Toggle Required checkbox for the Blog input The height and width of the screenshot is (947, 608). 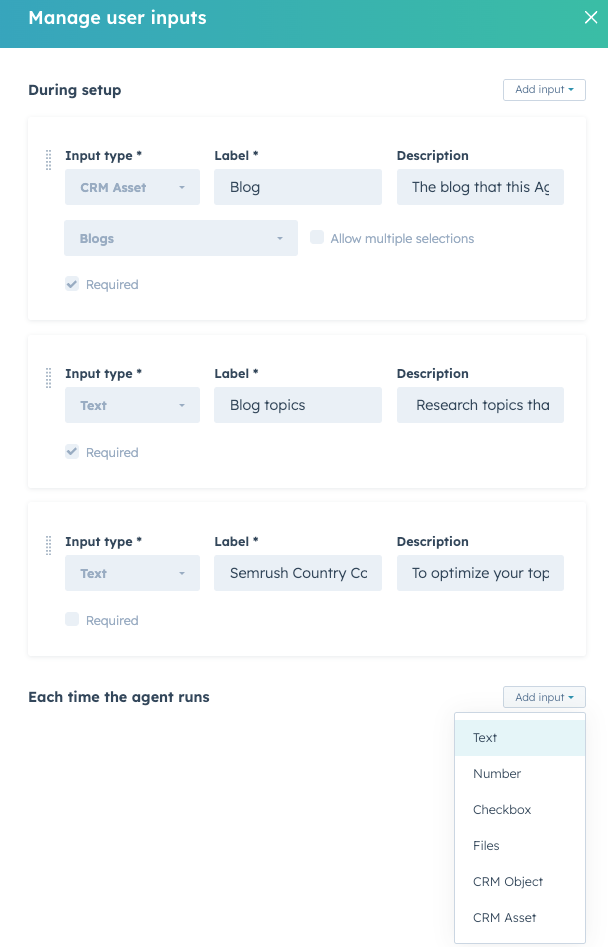[x=72, y=284]
